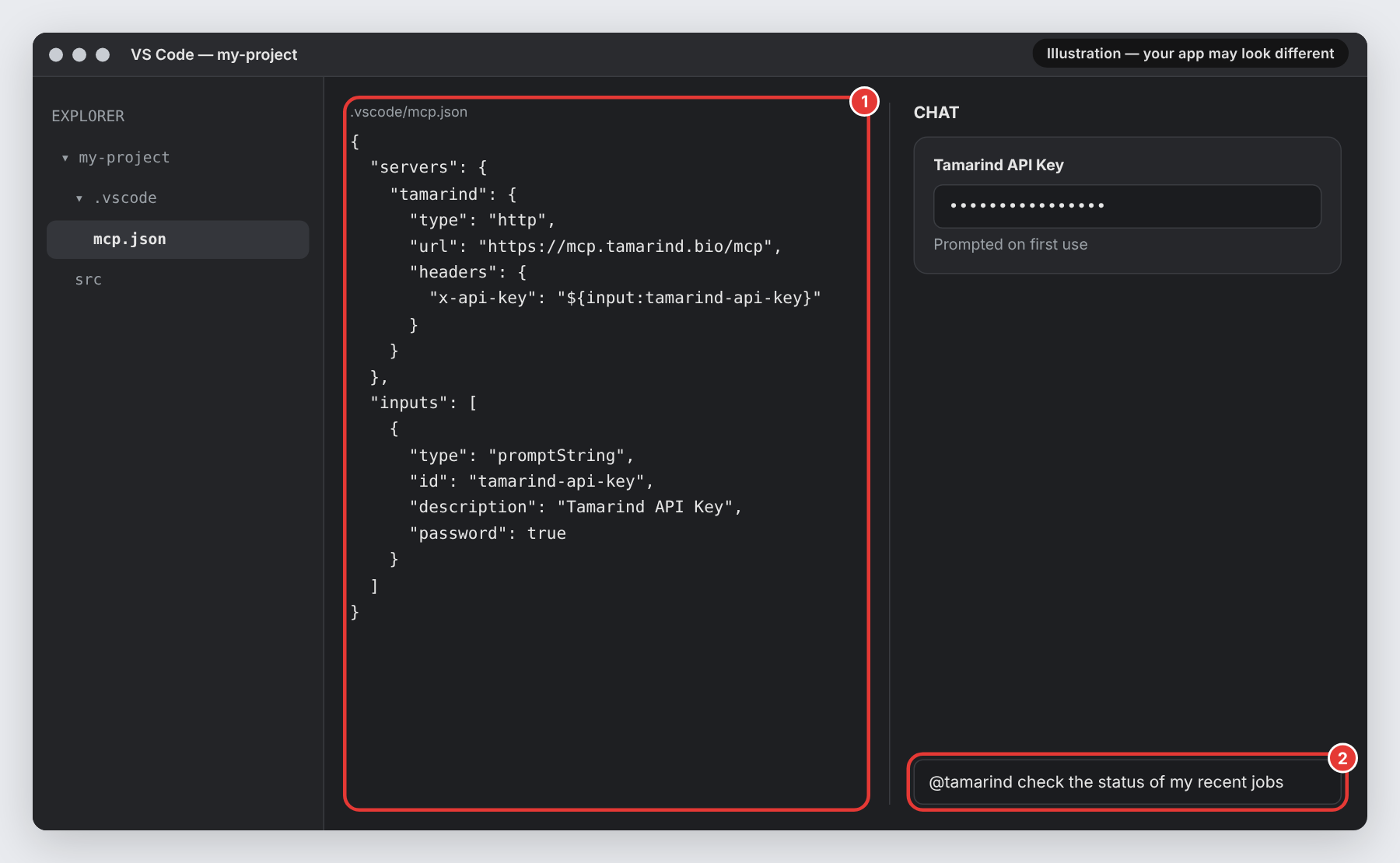
Task: Click the 'Illustration — your app may look different' badge
Action: click(1190, 54)
